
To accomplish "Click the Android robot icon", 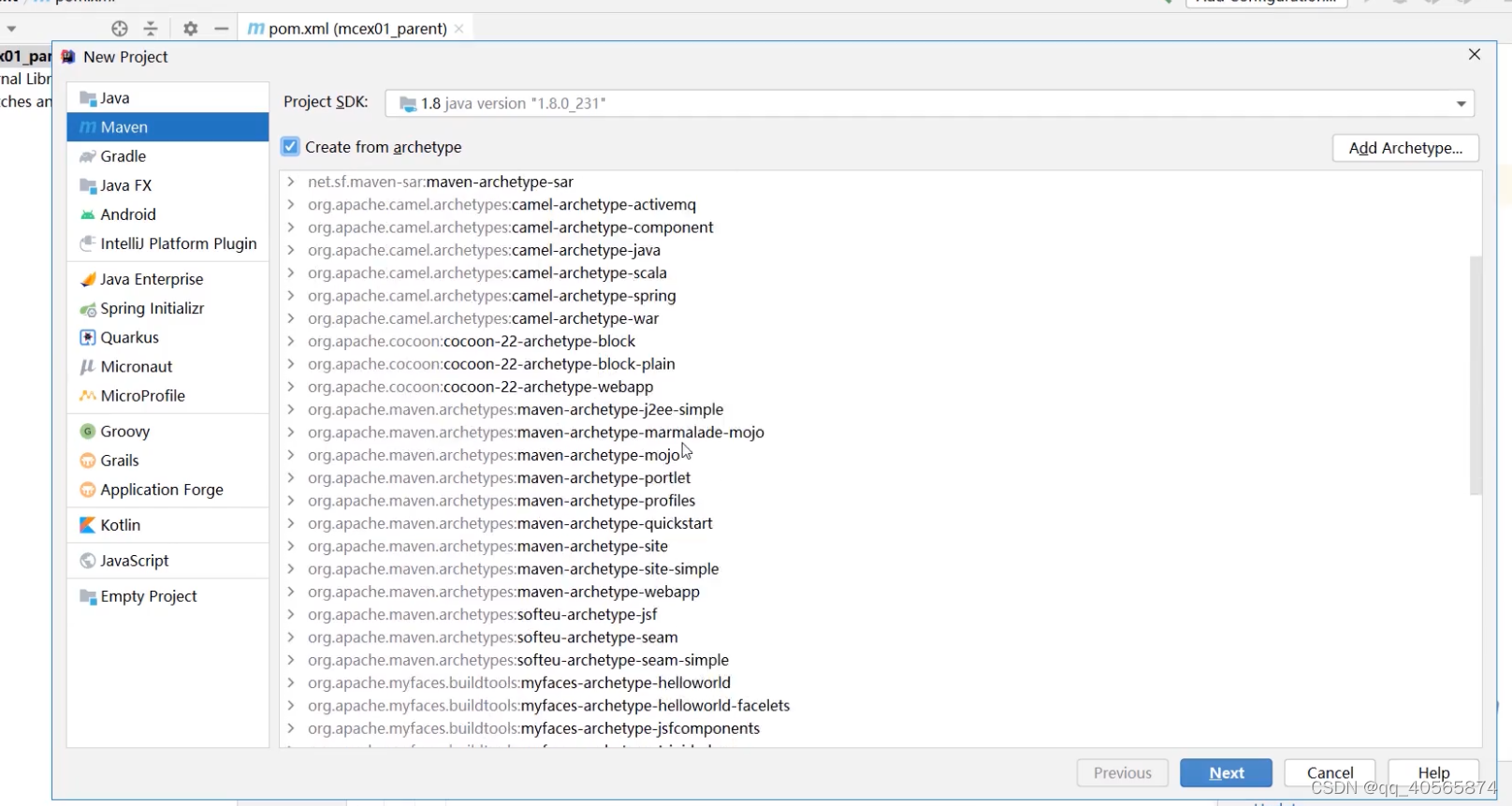I will [88, 214].
